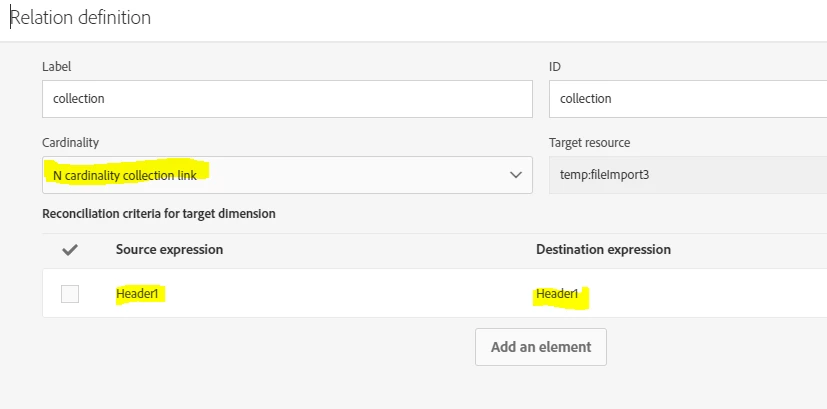The image size is (827, 409).
Task: Open the 'N cardinality collection link' dropdown
Action: (x=286, y=175)
